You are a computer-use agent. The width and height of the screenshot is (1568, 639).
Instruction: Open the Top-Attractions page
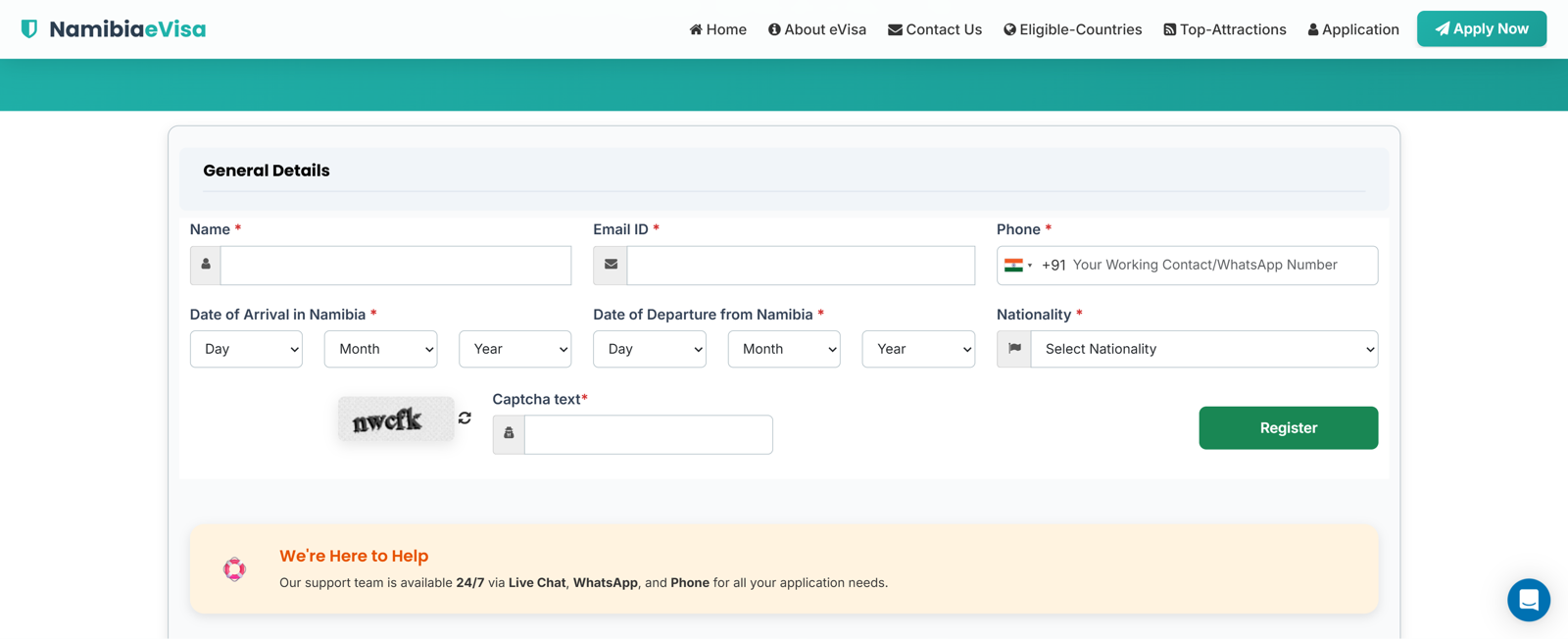(1224, 29)
